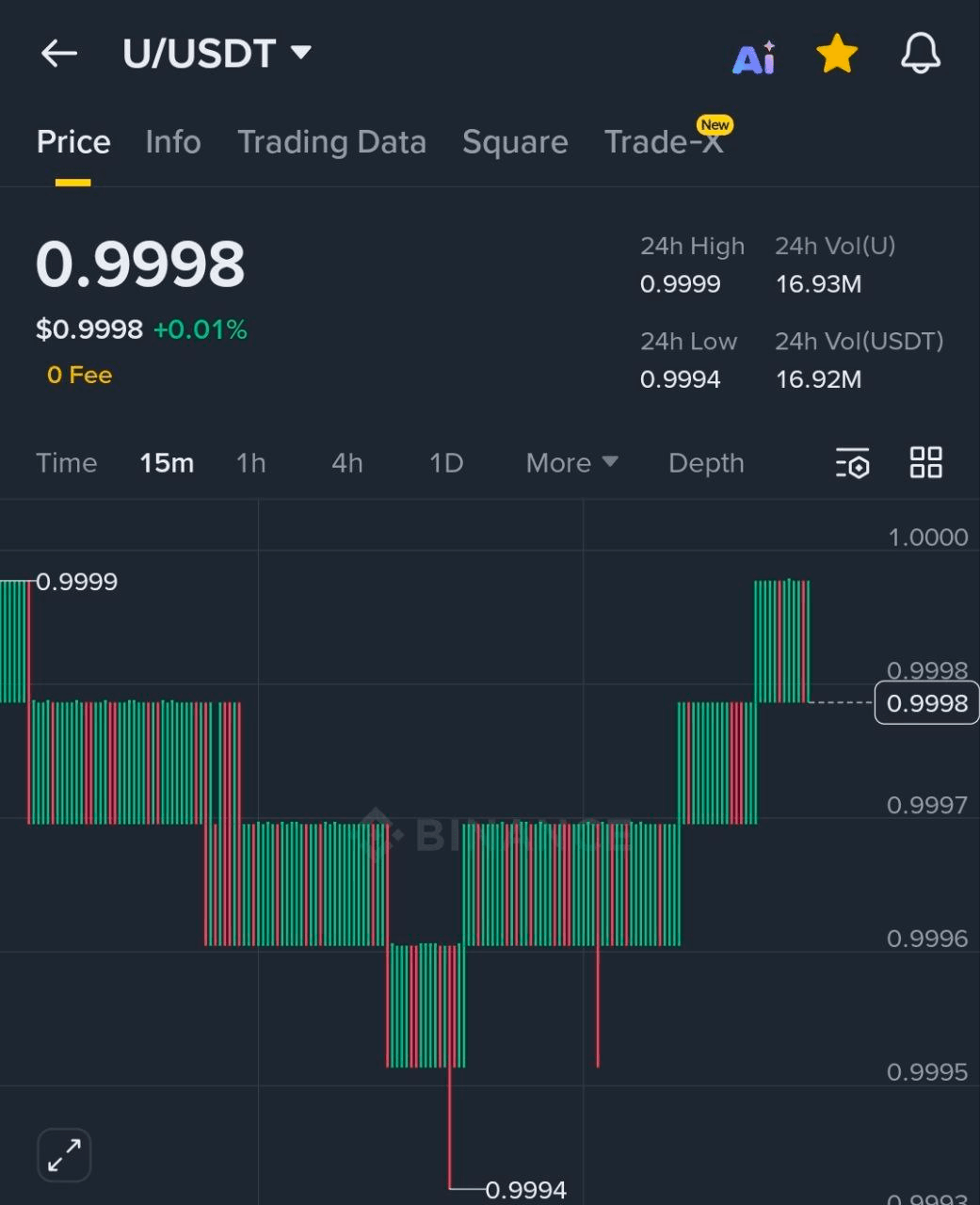Screen dimensions: 980x1205
Task: Select the 1D candle interval
Action: [x=445, y=463]
